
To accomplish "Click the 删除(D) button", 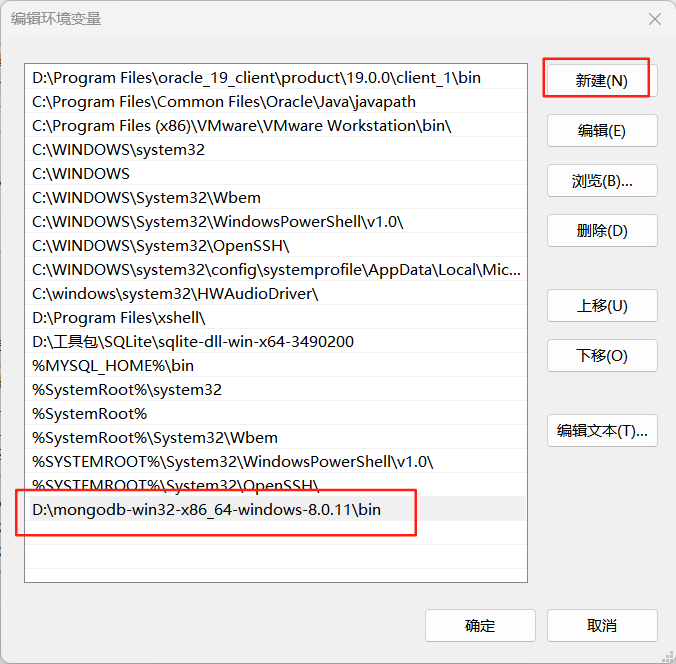I will pos(602,231).
